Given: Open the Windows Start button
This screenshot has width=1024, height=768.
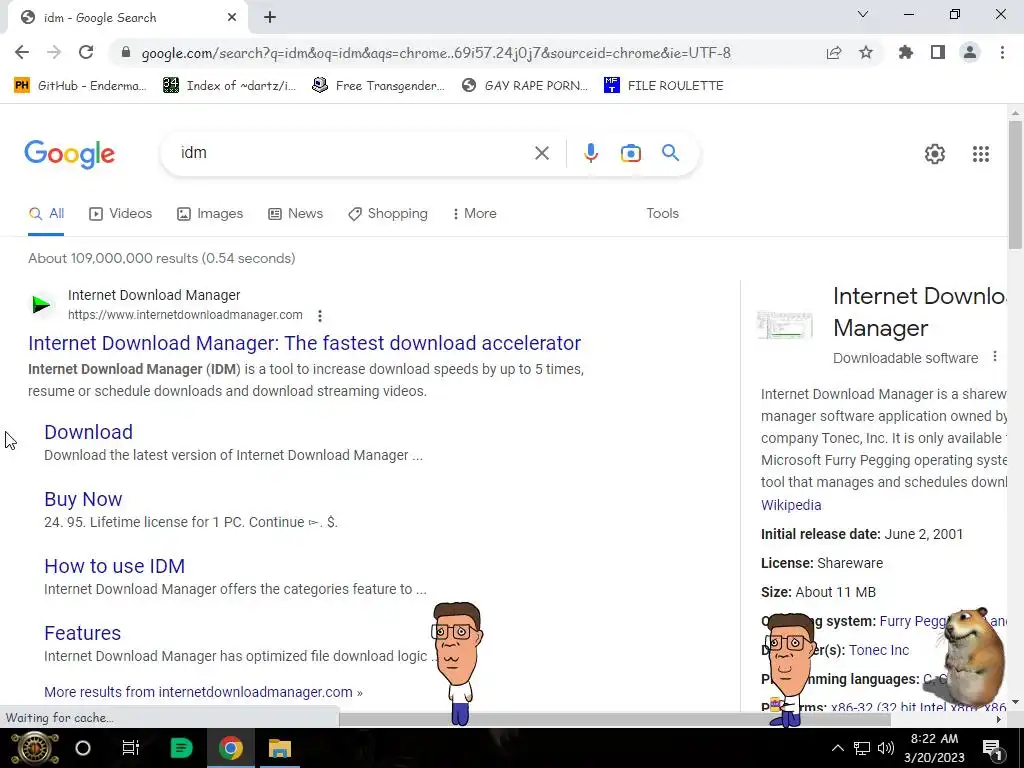Looking at the screenshot, I should coord(35,748).
